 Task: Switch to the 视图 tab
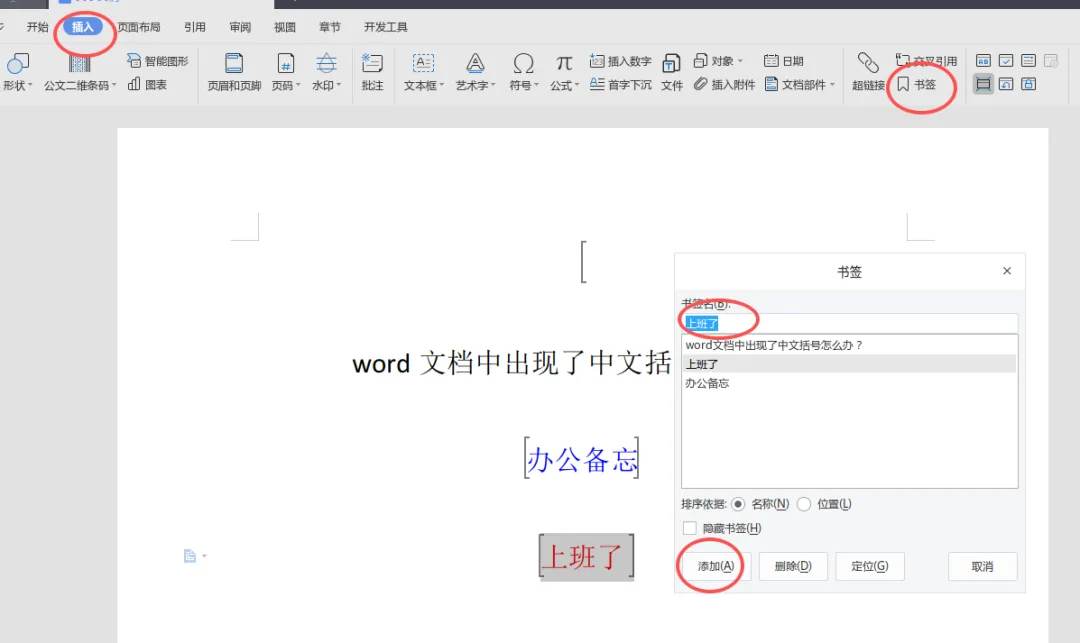pos(284,27)
